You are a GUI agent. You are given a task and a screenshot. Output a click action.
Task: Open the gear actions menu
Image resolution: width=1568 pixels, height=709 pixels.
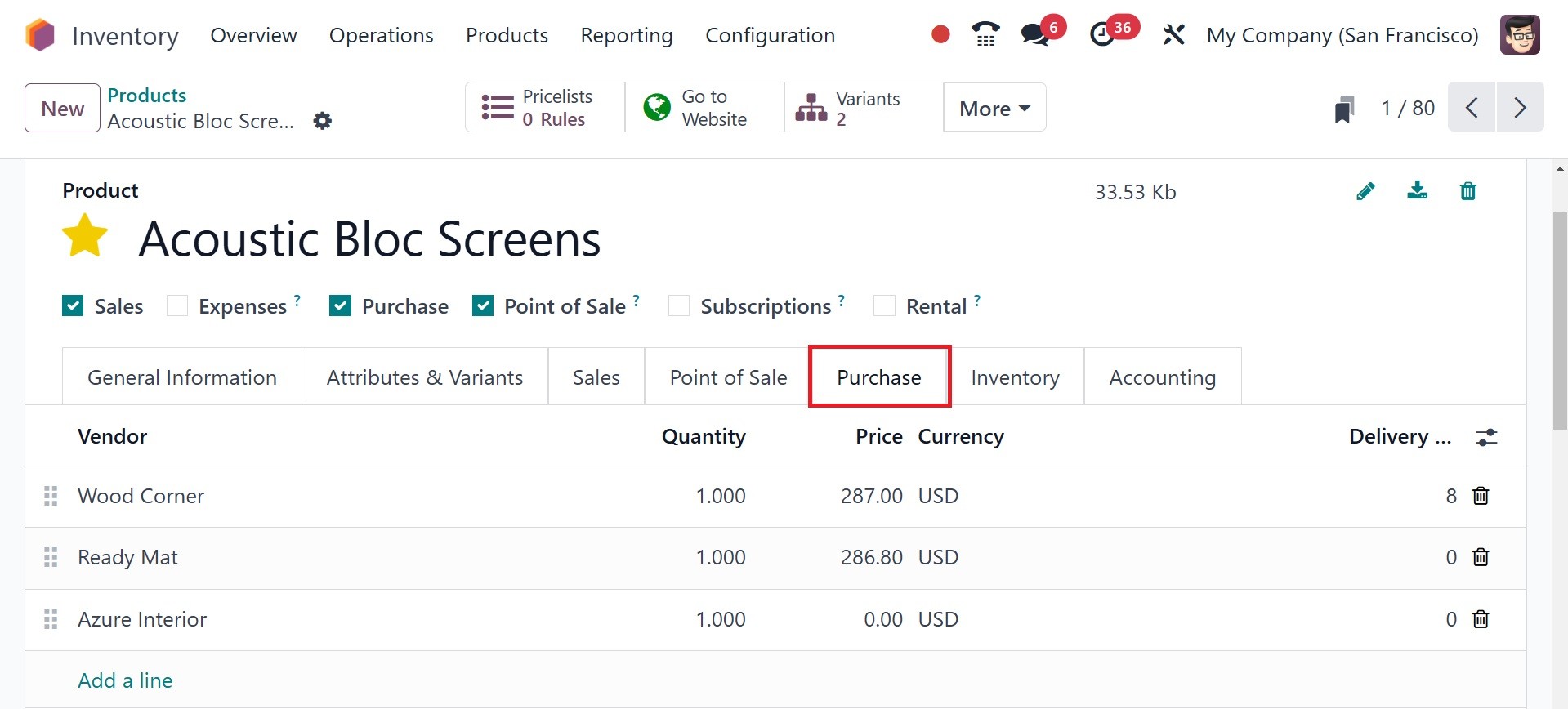tap(323, 121)
